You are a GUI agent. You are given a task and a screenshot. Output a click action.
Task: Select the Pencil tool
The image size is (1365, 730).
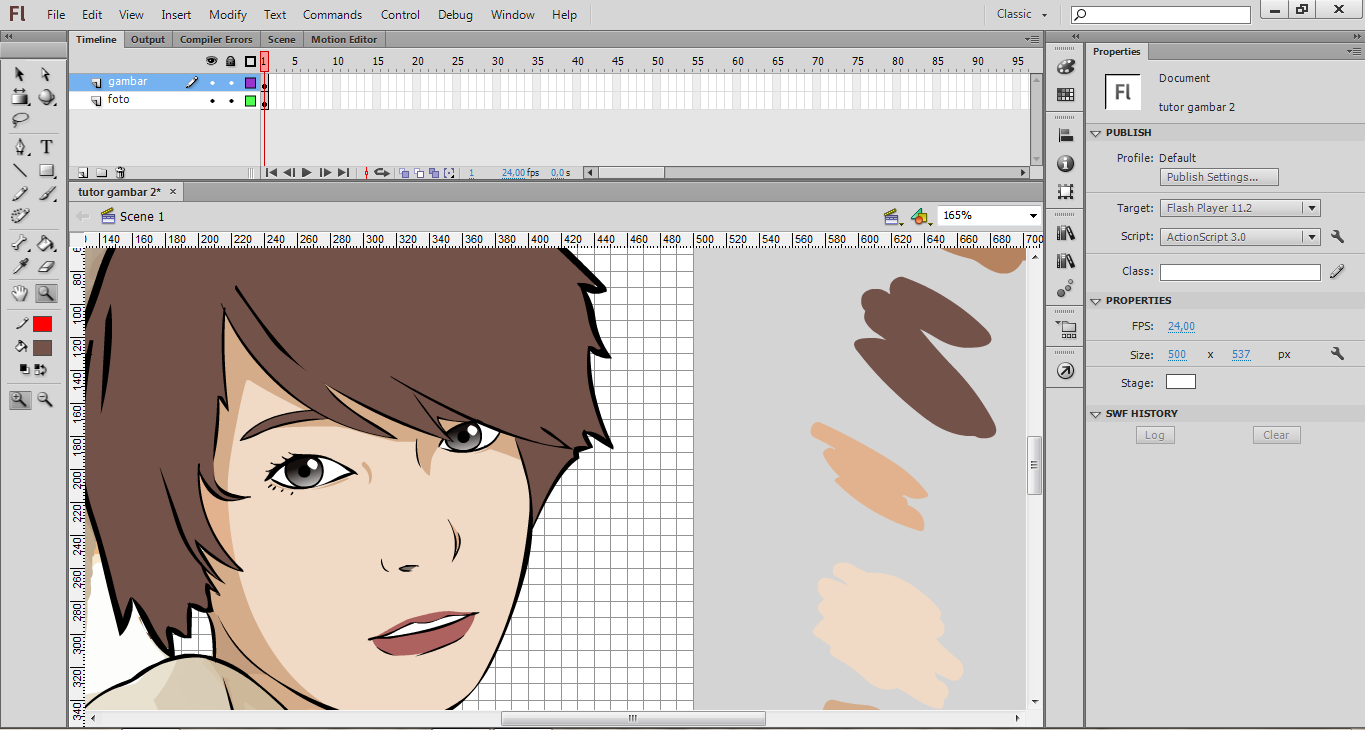[19, 193]
